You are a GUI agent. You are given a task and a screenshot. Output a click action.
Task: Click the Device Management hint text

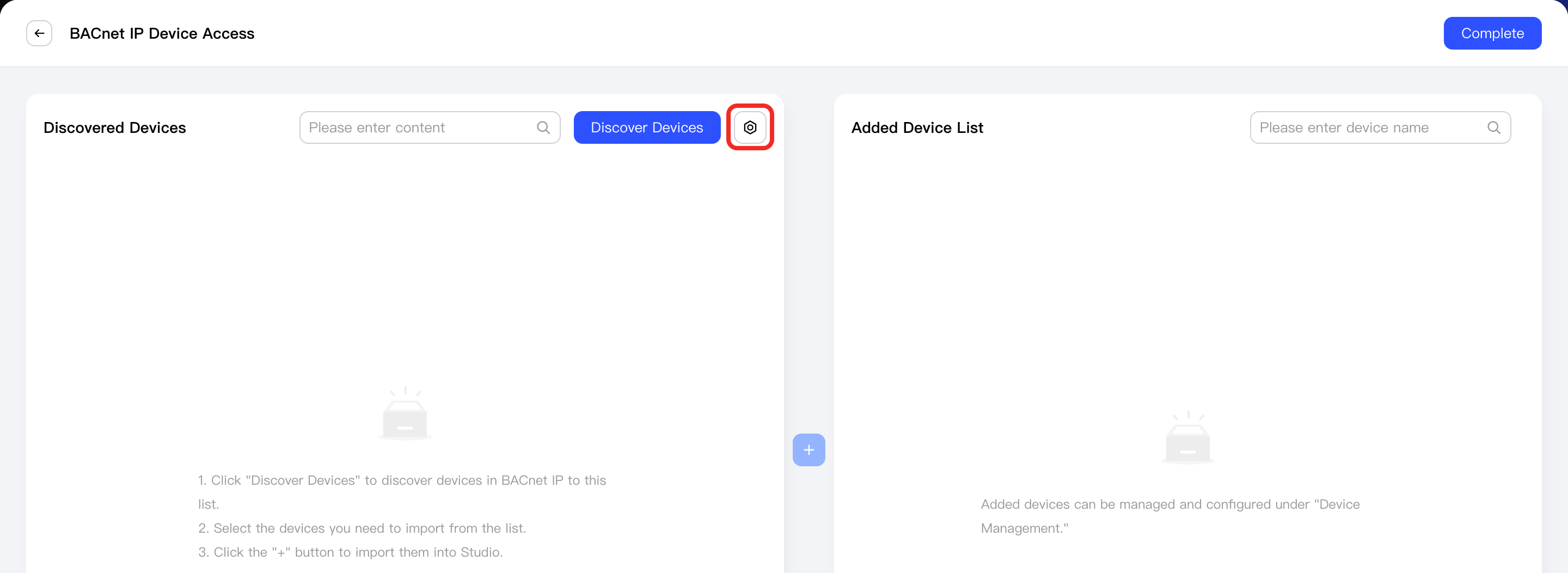click(x=1170, y=516)
